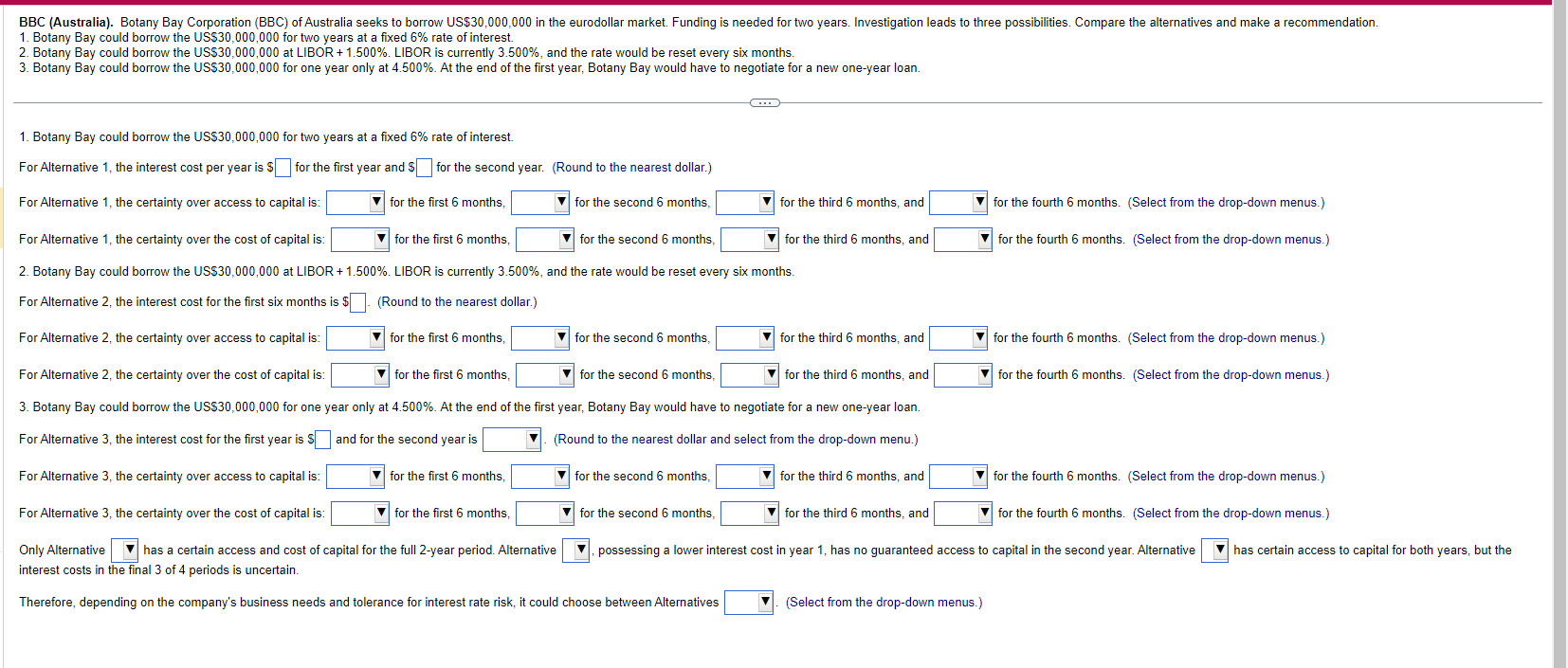Image resolution: width=1568 pixels, height=668 pixels.
Task: Open Alternative 2 cost of capital fourth 6 months dropdown
Action: [x=963, y=375]
